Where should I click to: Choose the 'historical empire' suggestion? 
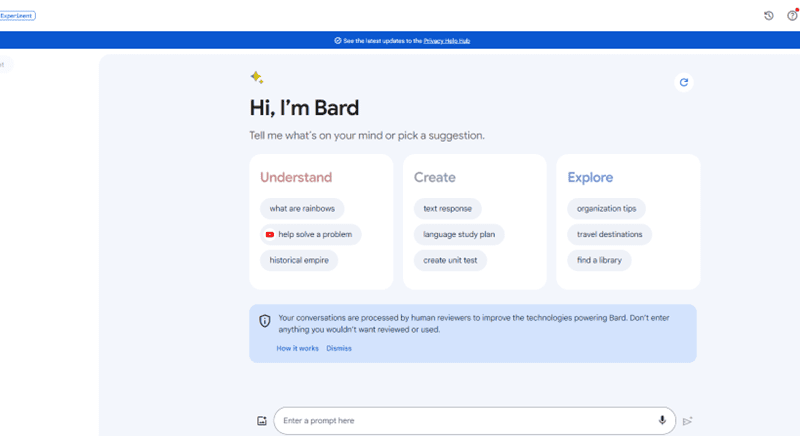coord(299,260)
